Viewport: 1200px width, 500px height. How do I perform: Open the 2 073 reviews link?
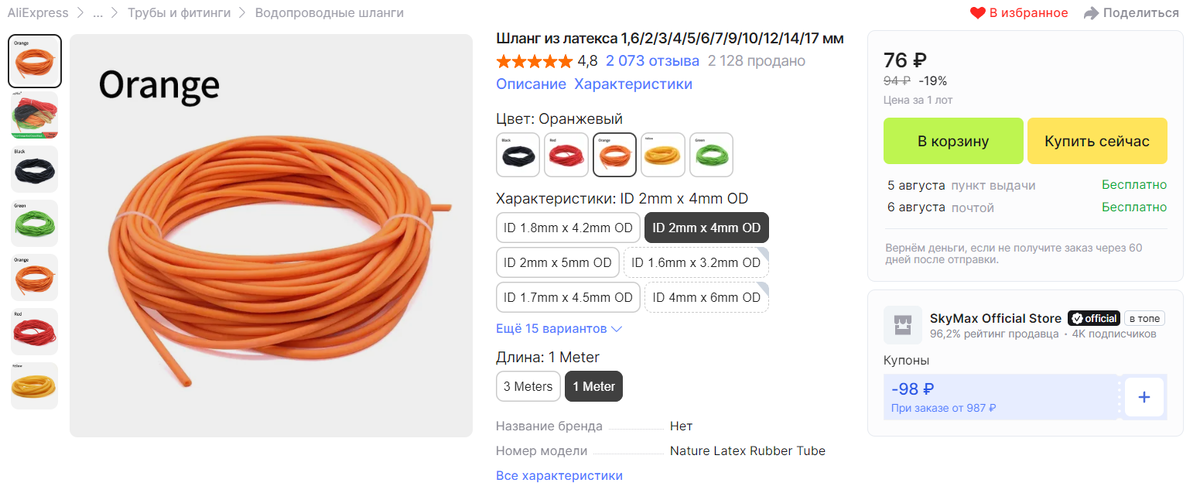click(652, 61)
